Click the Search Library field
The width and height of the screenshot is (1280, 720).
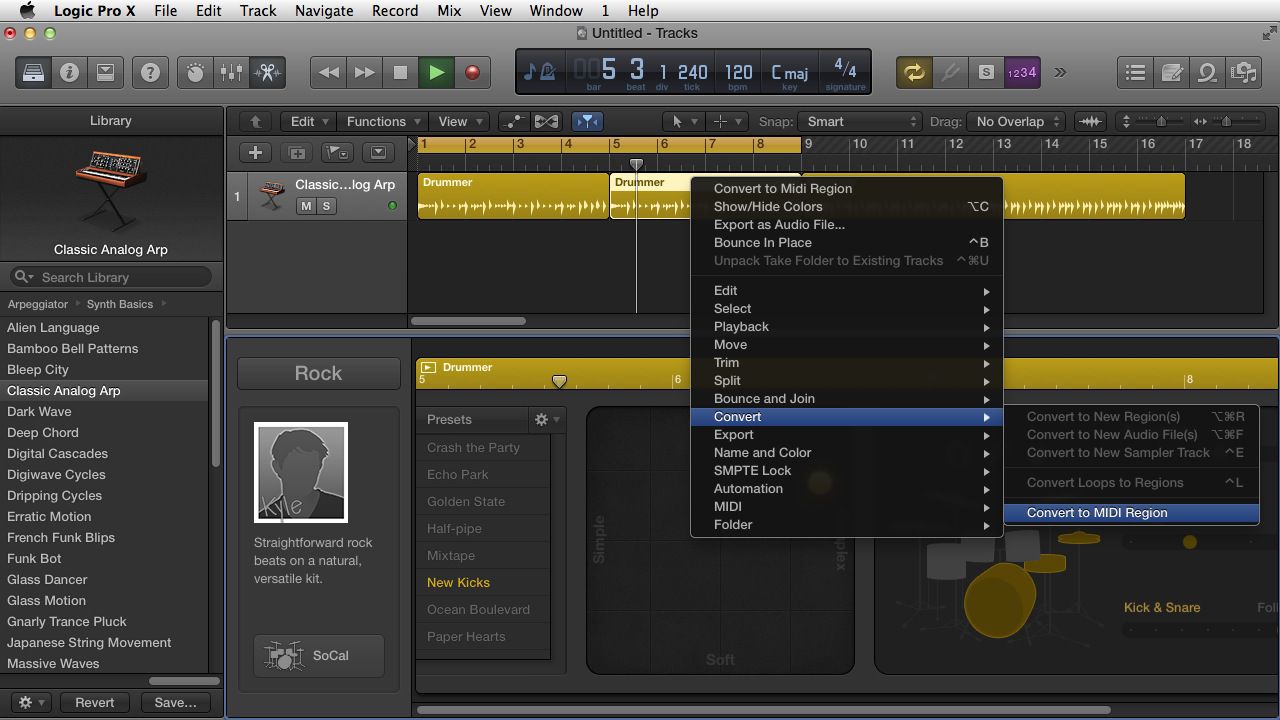(112, 277)
